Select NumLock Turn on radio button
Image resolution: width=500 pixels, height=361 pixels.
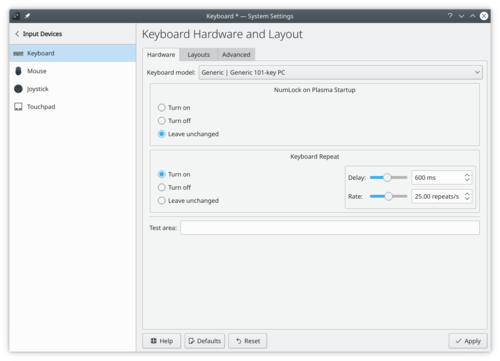[x=162, y=108]
